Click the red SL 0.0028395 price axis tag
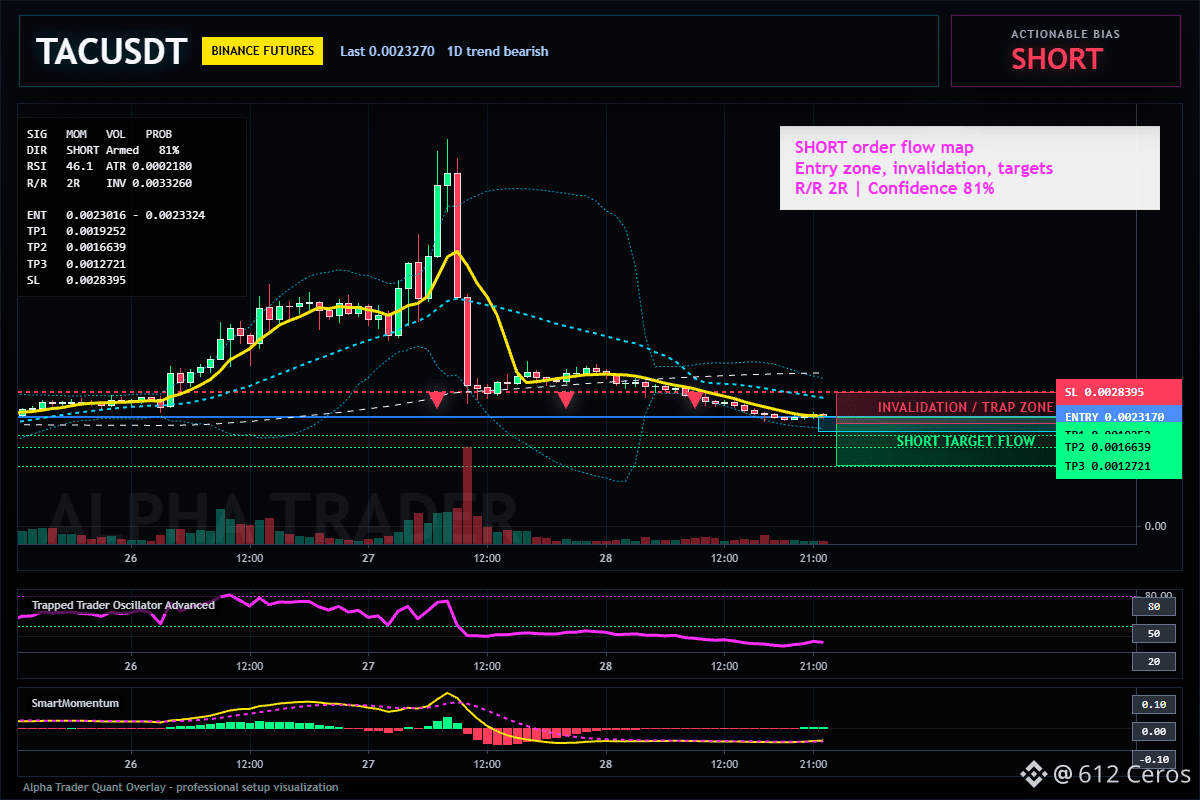Screen dimensions: 1200x800 (1119, 392)
